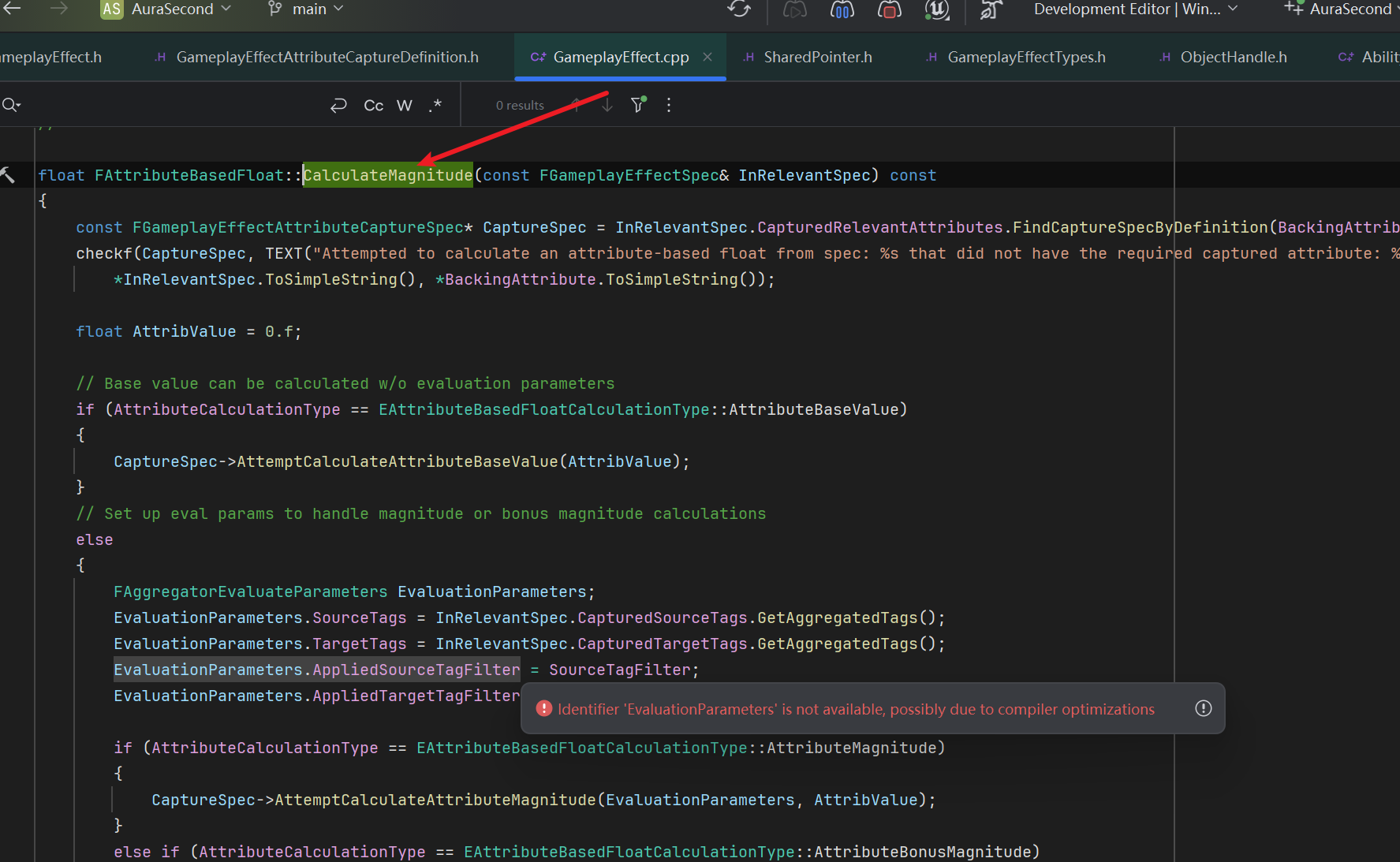
Task: Click the new line icon in search
Action: tap(338, 105)
